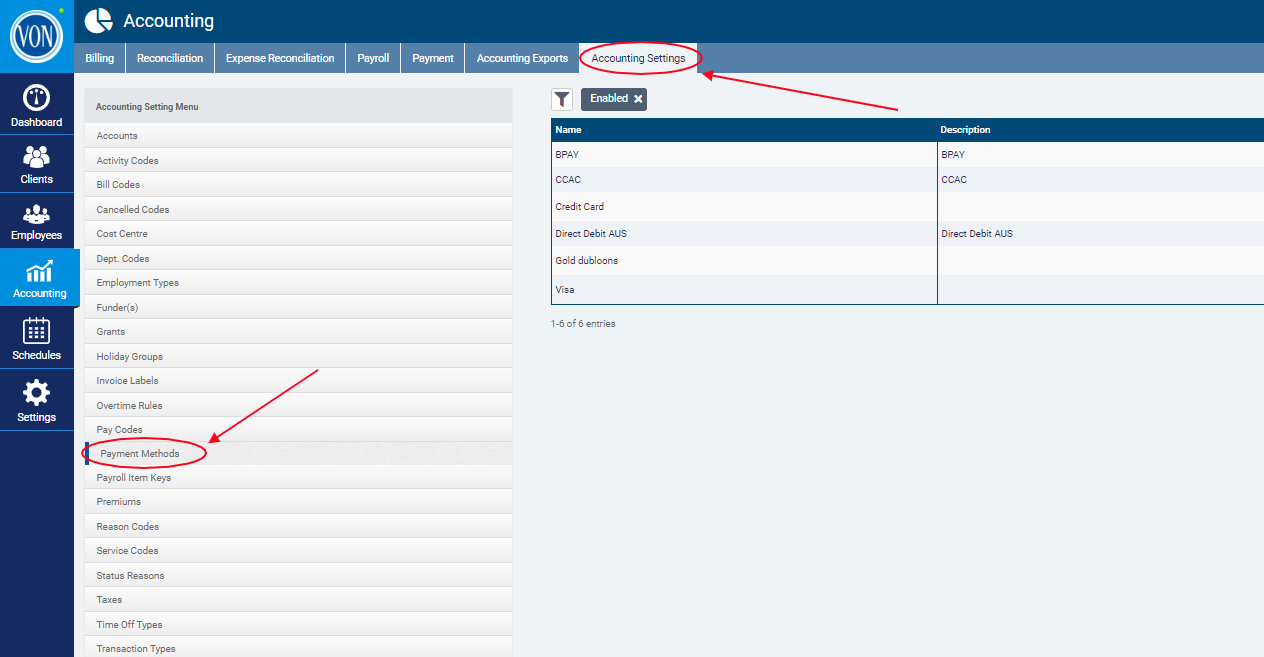1264x657 pixels.
Task: Open Employees section icon
Action: coord(36,214)
